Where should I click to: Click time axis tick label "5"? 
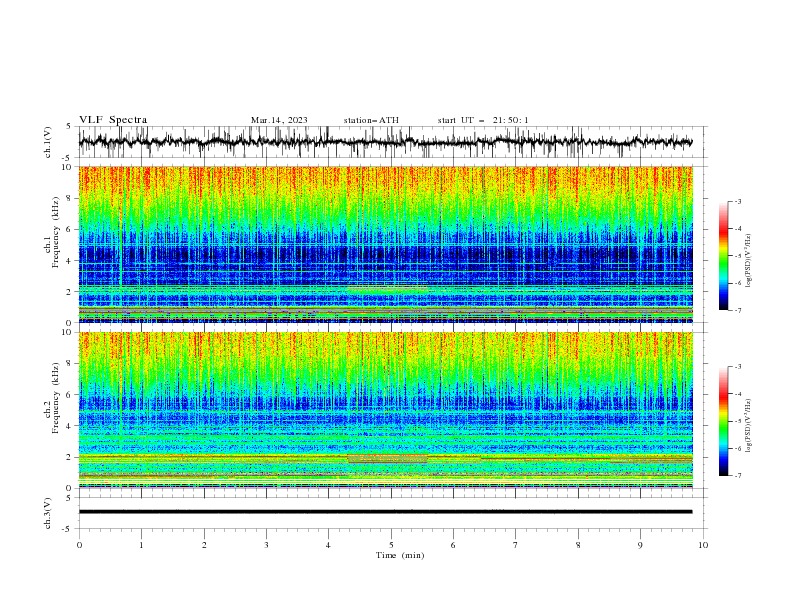point(391,545)
